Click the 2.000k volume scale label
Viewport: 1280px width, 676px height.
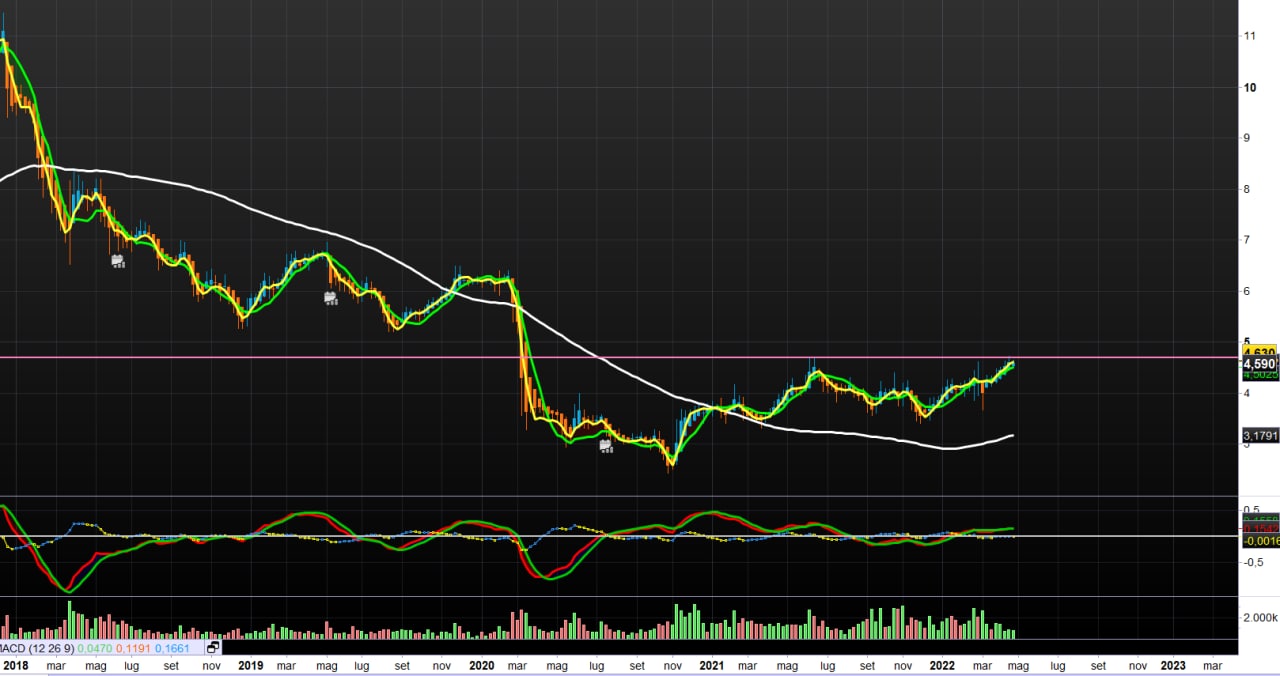point(1259,617)
